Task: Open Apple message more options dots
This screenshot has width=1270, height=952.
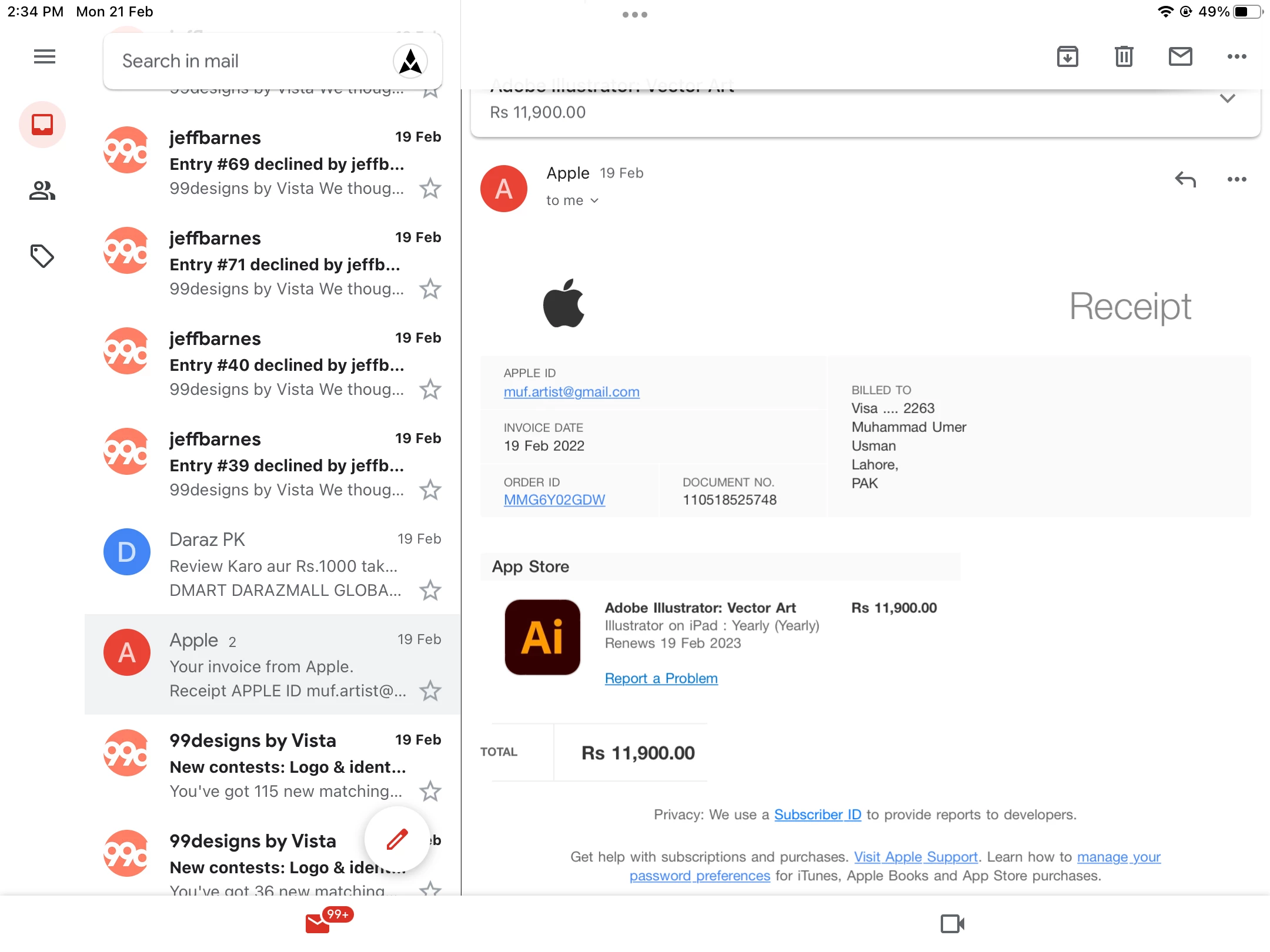Action: click(x=1236, y=179)
